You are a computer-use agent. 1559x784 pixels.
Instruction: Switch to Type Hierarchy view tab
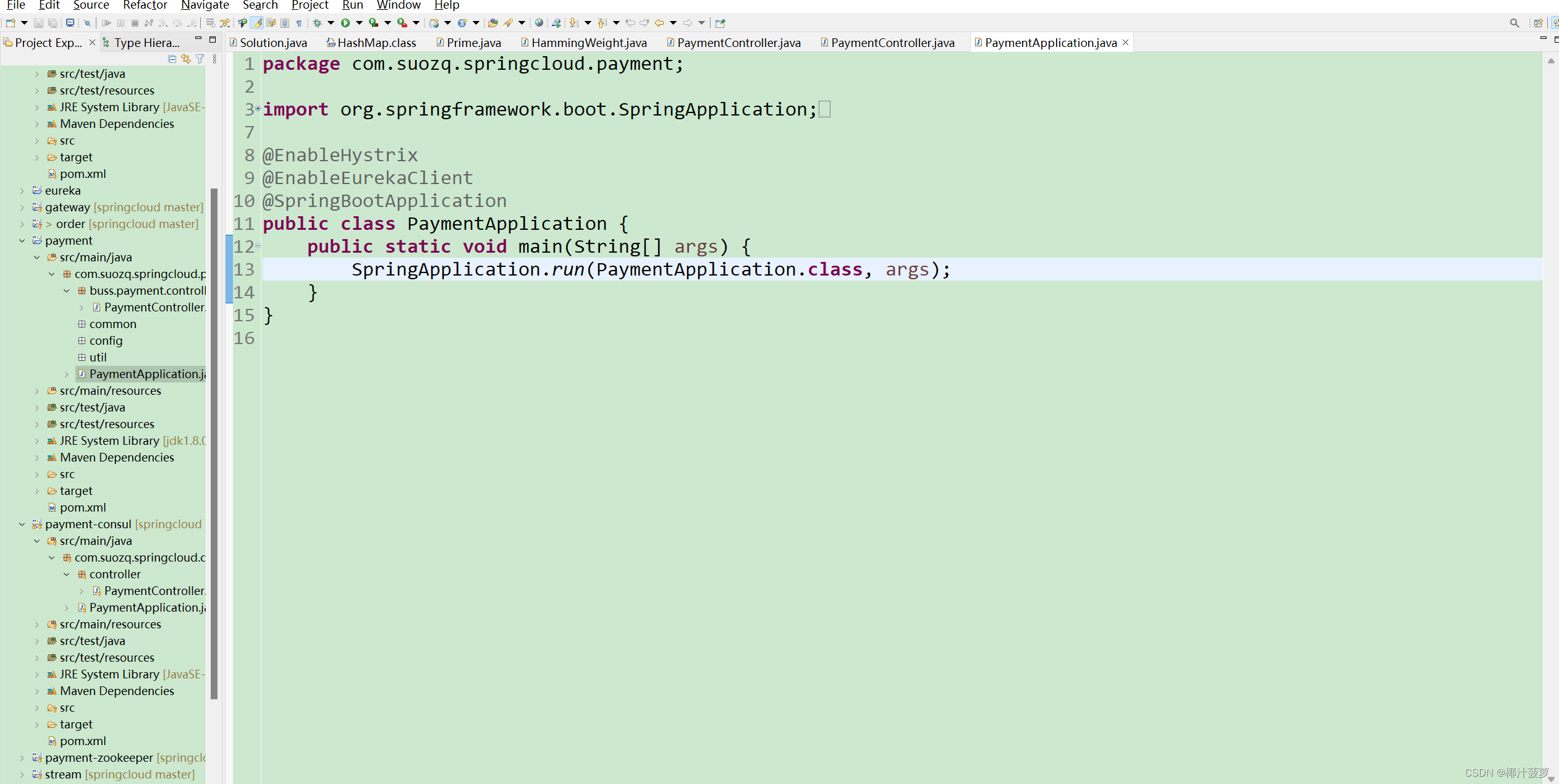click(x=142, y=43)
